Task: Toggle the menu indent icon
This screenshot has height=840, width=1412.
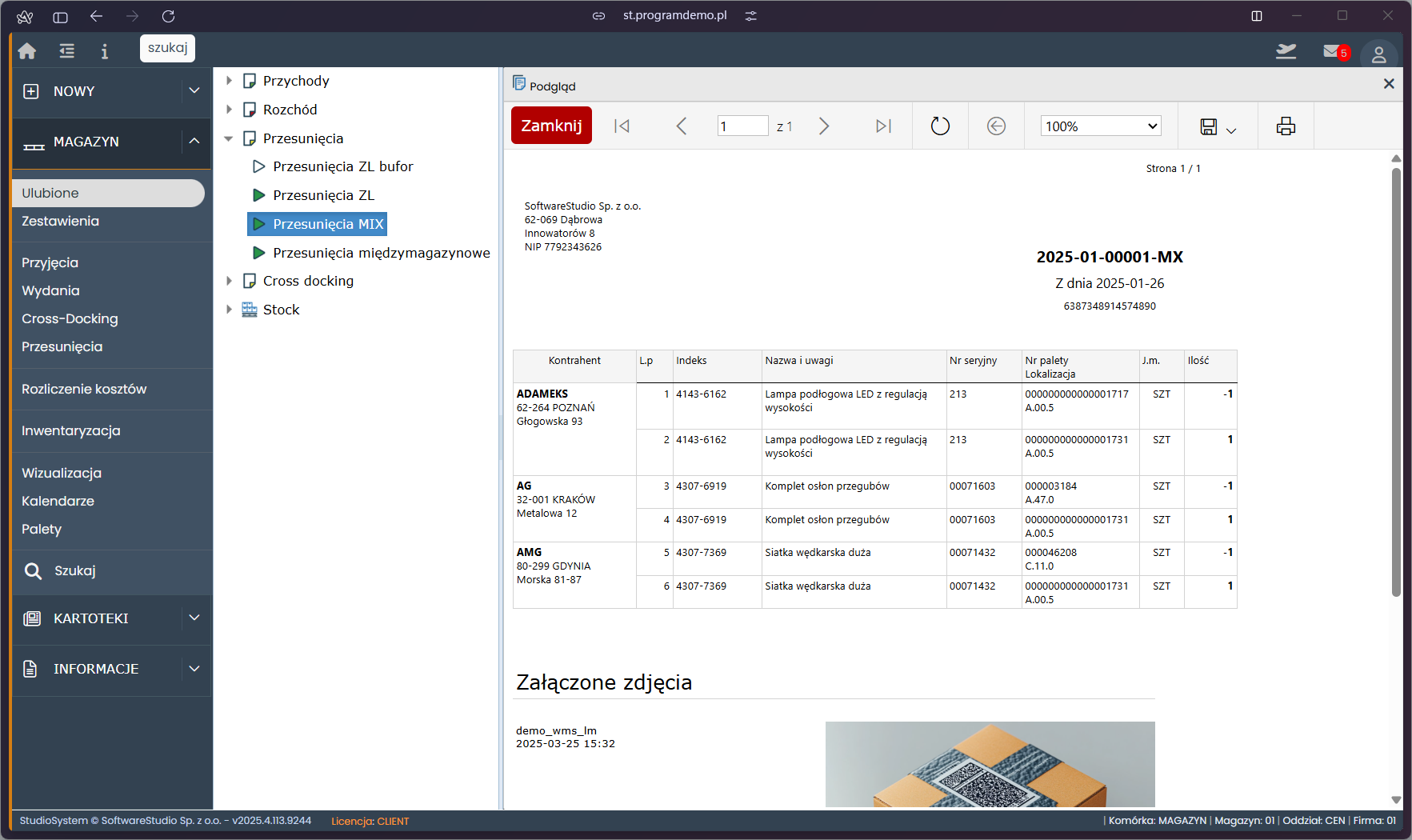Action: [67, 51]
